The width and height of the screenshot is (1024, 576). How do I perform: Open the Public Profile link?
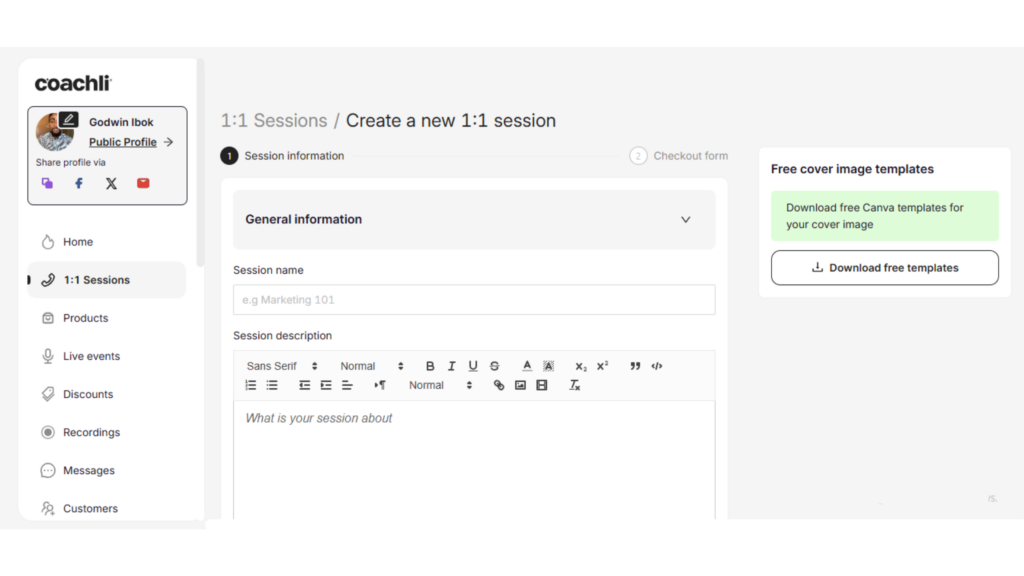pos(123,142)
